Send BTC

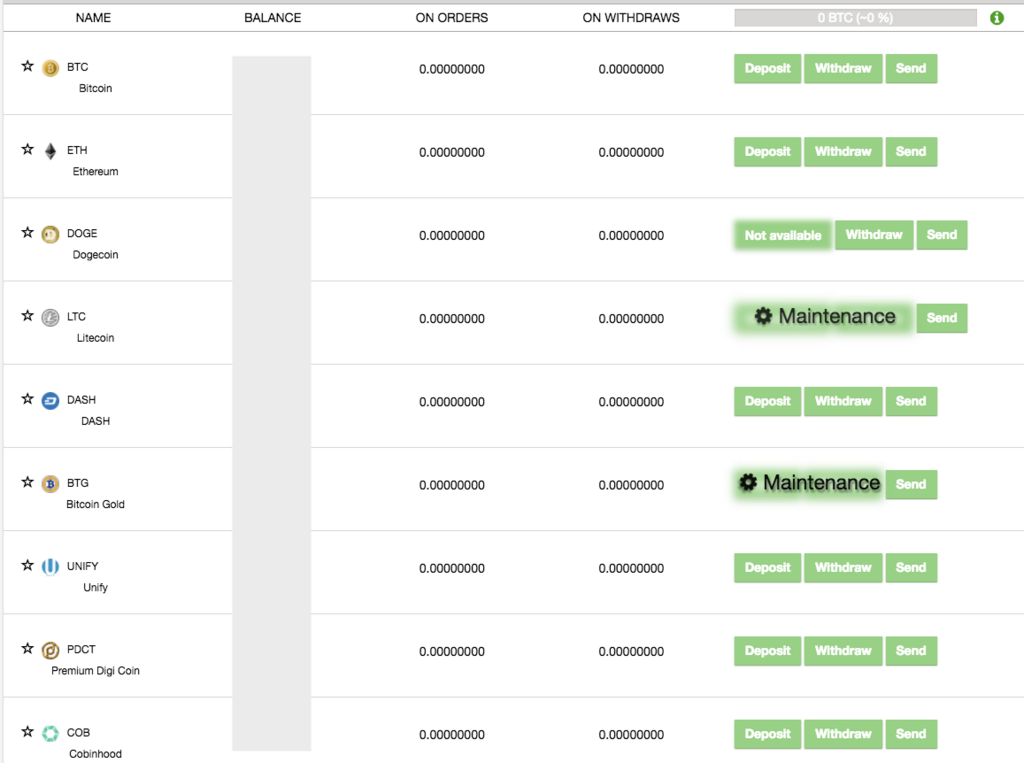tap(911, 69)
